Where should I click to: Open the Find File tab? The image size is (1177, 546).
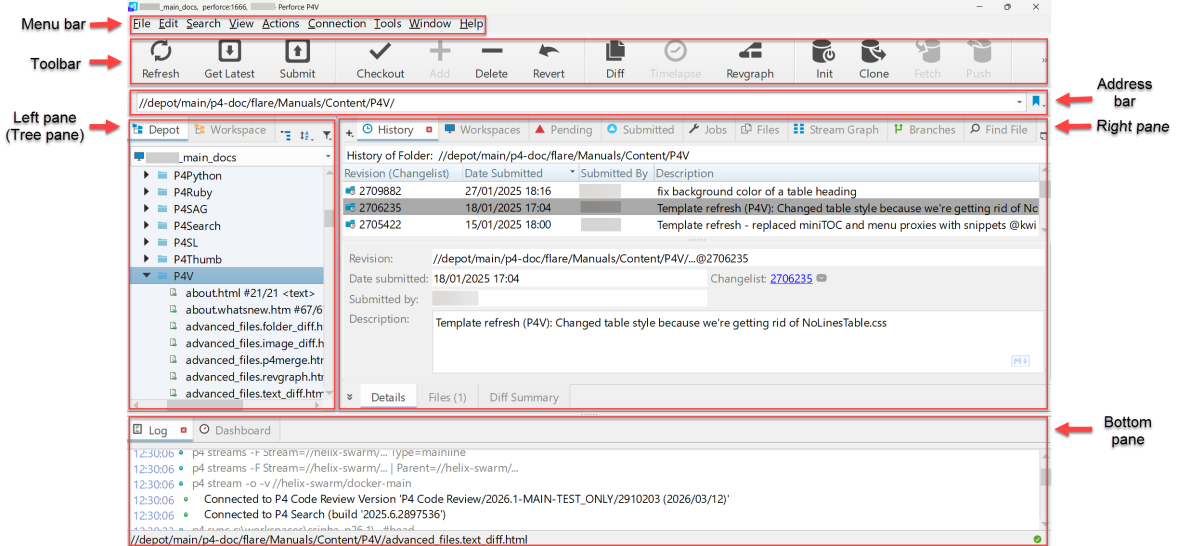pyautogui.click(x=998, y=129)
